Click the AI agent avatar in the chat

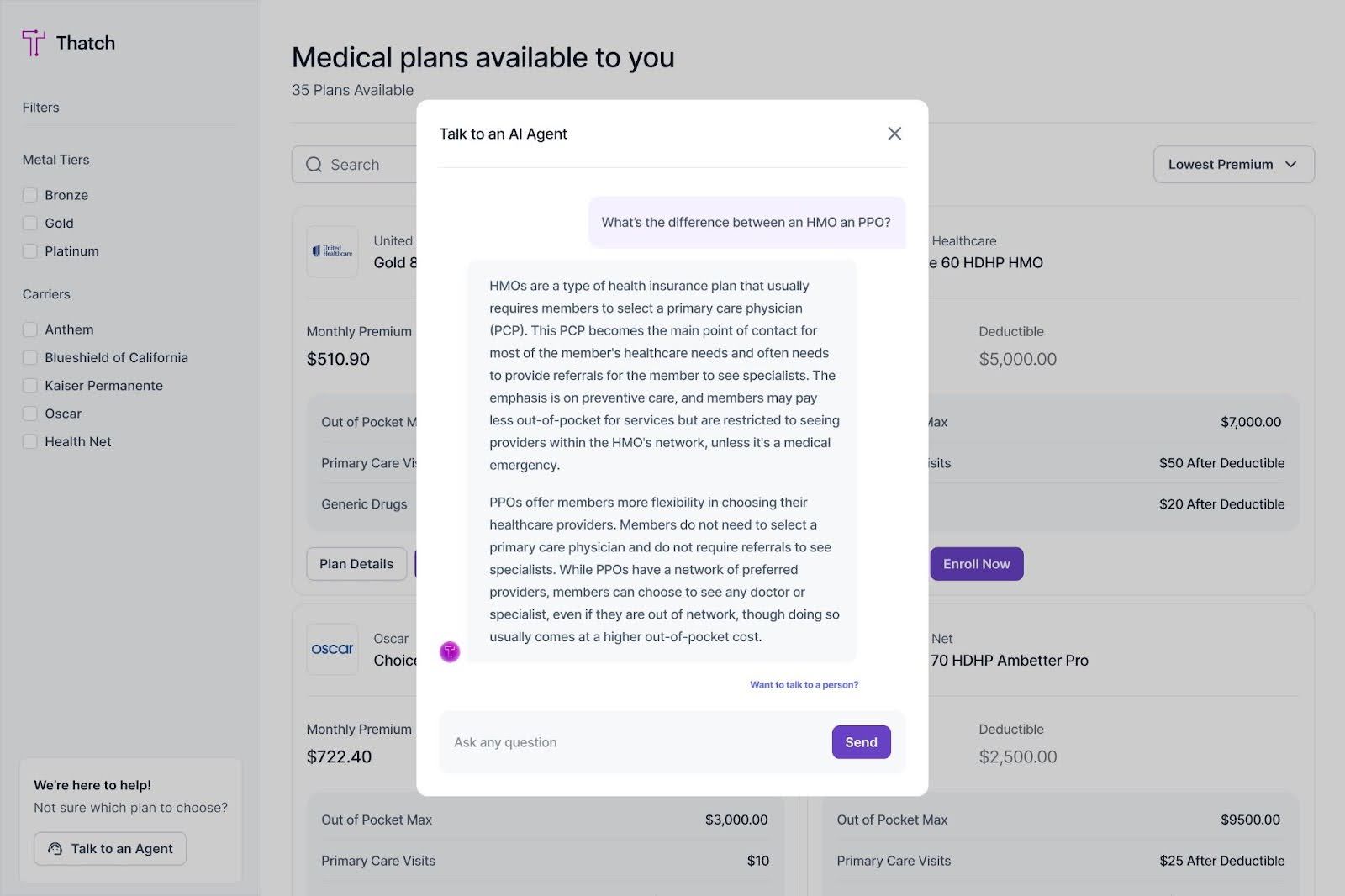450,651
